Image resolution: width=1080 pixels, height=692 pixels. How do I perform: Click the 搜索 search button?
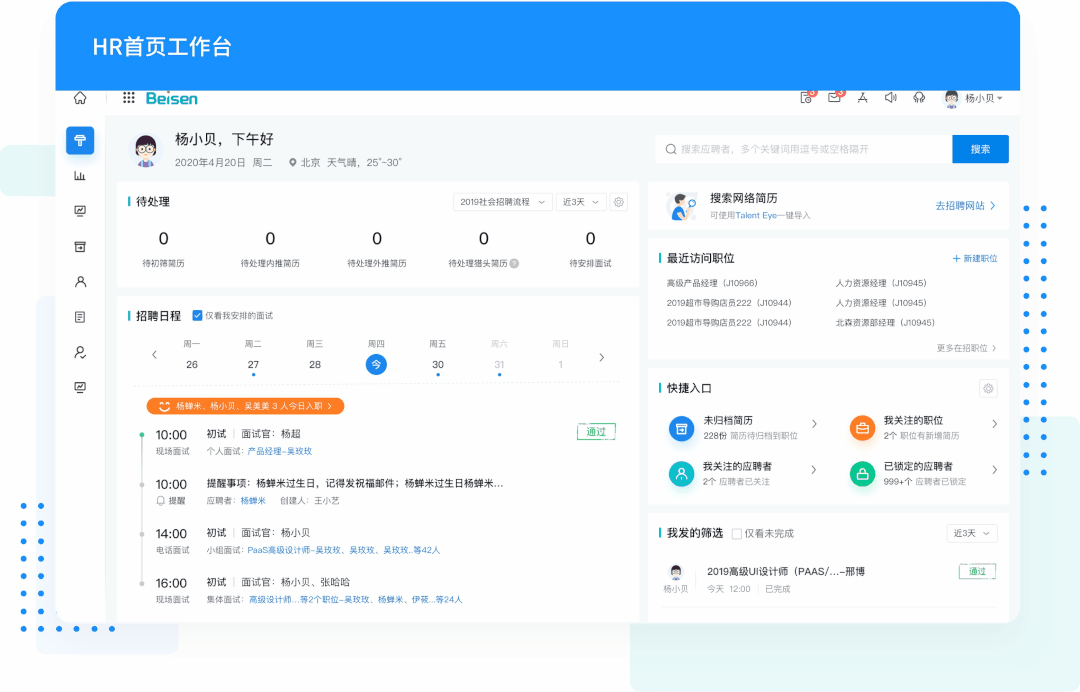[980, 148]
